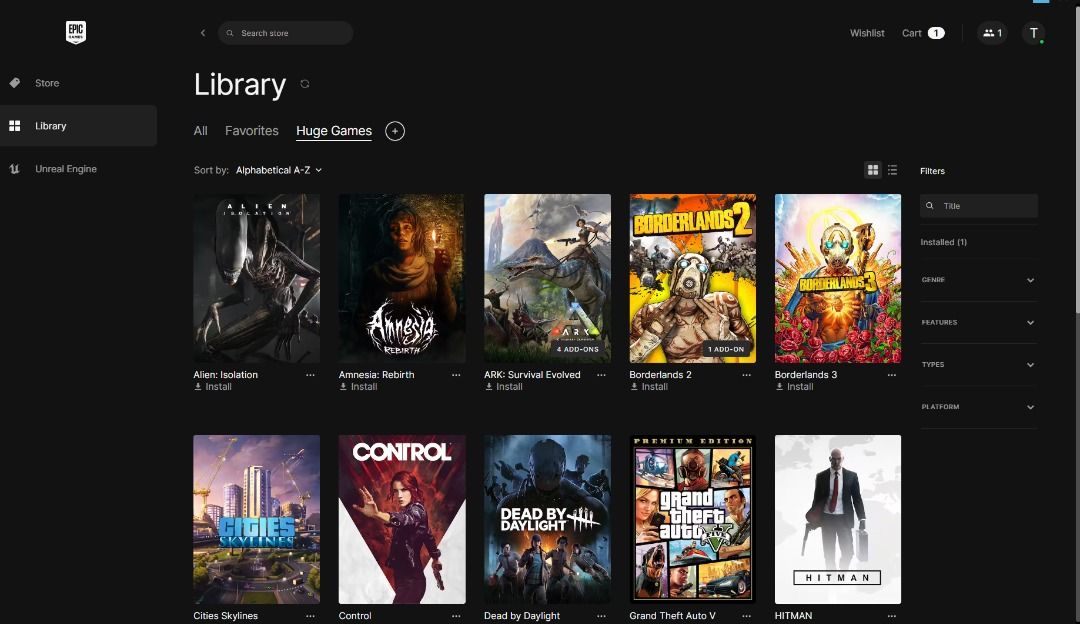The width and height of the screenshot is (1080, 624).
Task: Click the back arrow beside search
Action: pos(203,33)
